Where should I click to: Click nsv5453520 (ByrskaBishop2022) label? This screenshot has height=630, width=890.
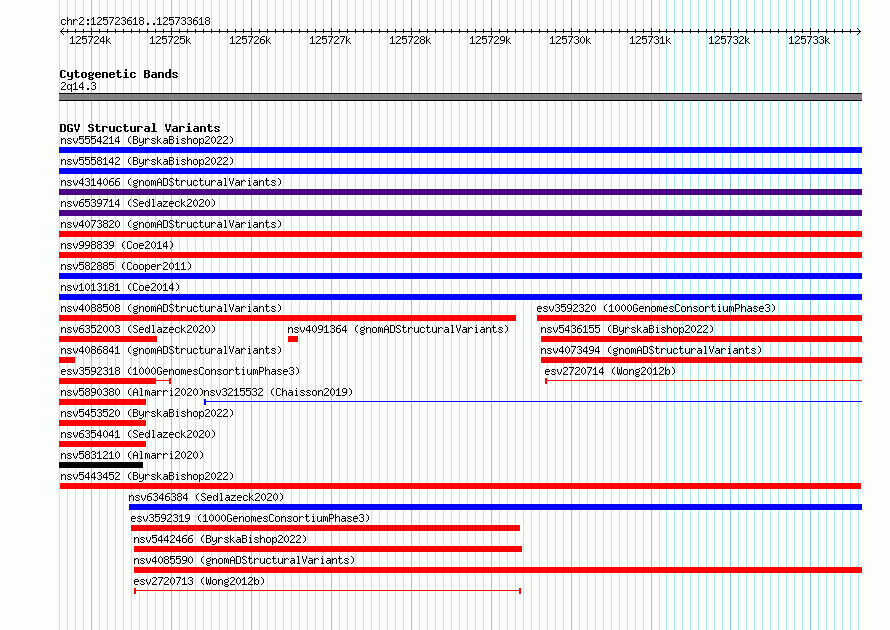click(x=147, y=413)
